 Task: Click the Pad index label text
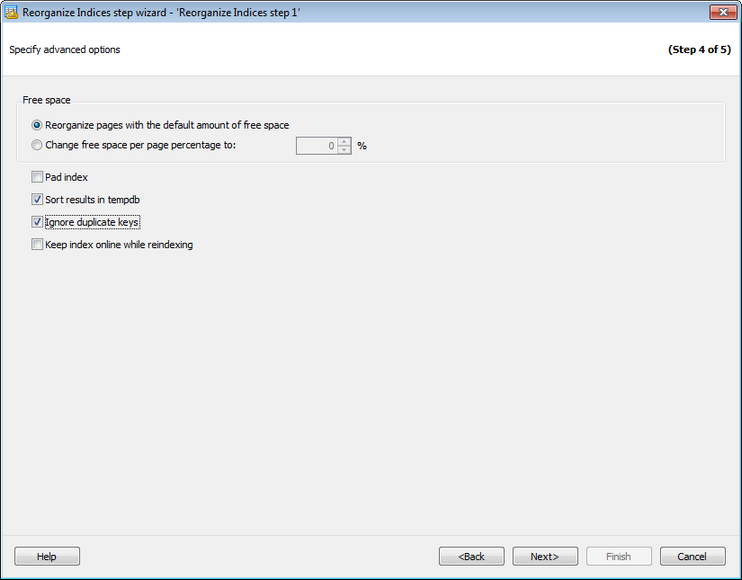tap(67, 177)
